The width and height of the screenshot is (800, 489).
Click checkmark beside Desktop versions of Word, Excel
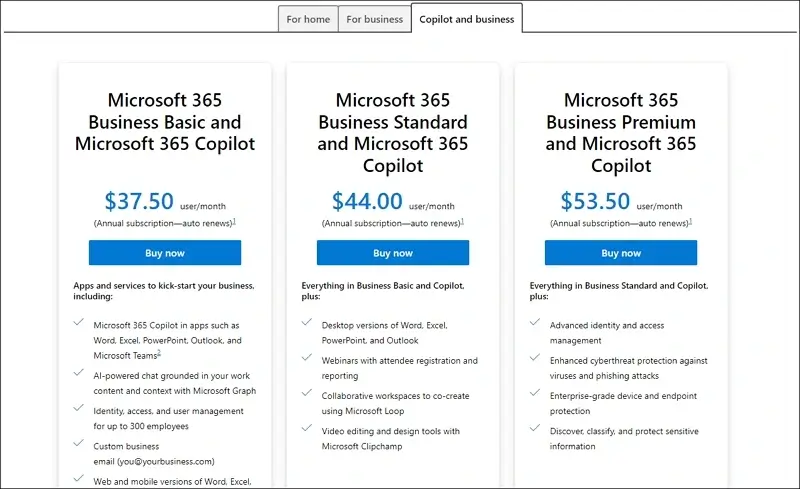point(307,322)
